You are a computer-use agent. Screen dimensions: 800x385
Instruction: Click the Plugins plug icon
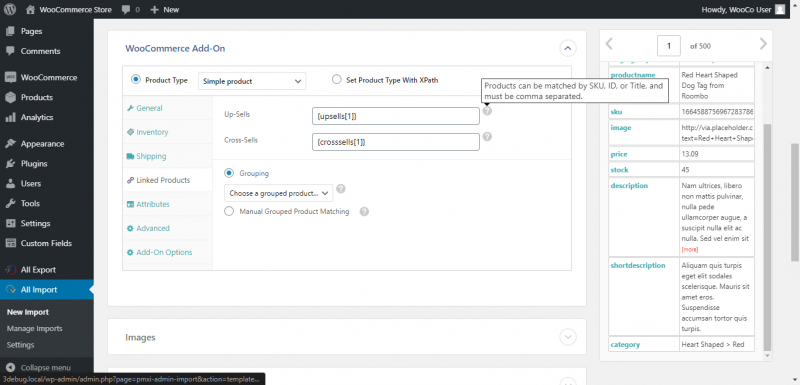[10, 164]
